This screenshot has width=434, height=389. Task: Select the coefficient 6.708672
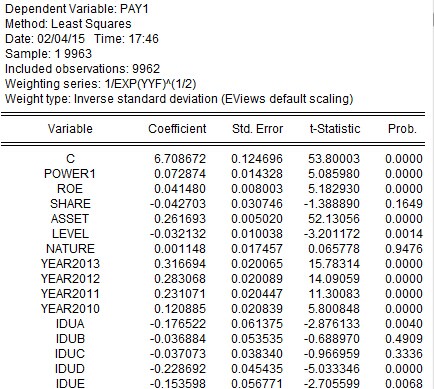(x=180, y=159)
